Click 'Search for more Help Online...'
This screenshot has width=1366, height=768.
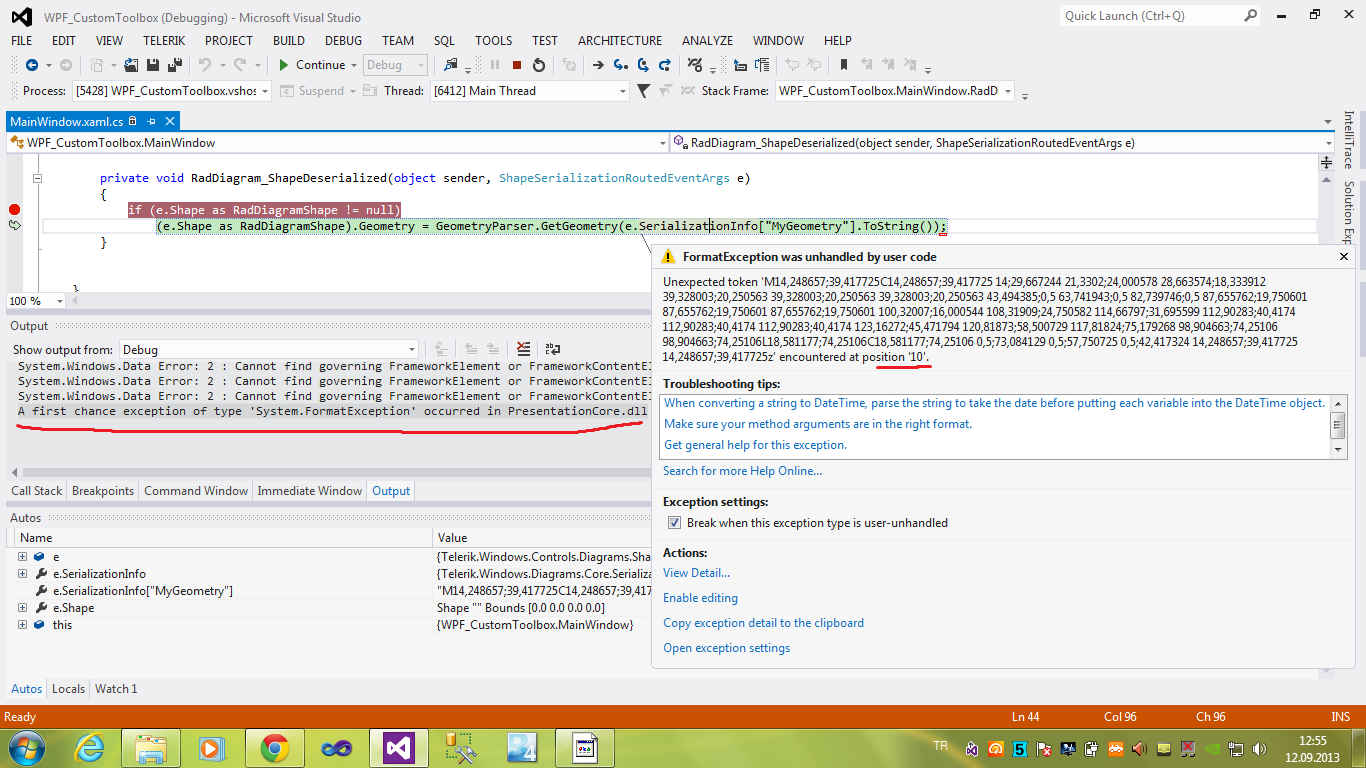pos(742,471)
